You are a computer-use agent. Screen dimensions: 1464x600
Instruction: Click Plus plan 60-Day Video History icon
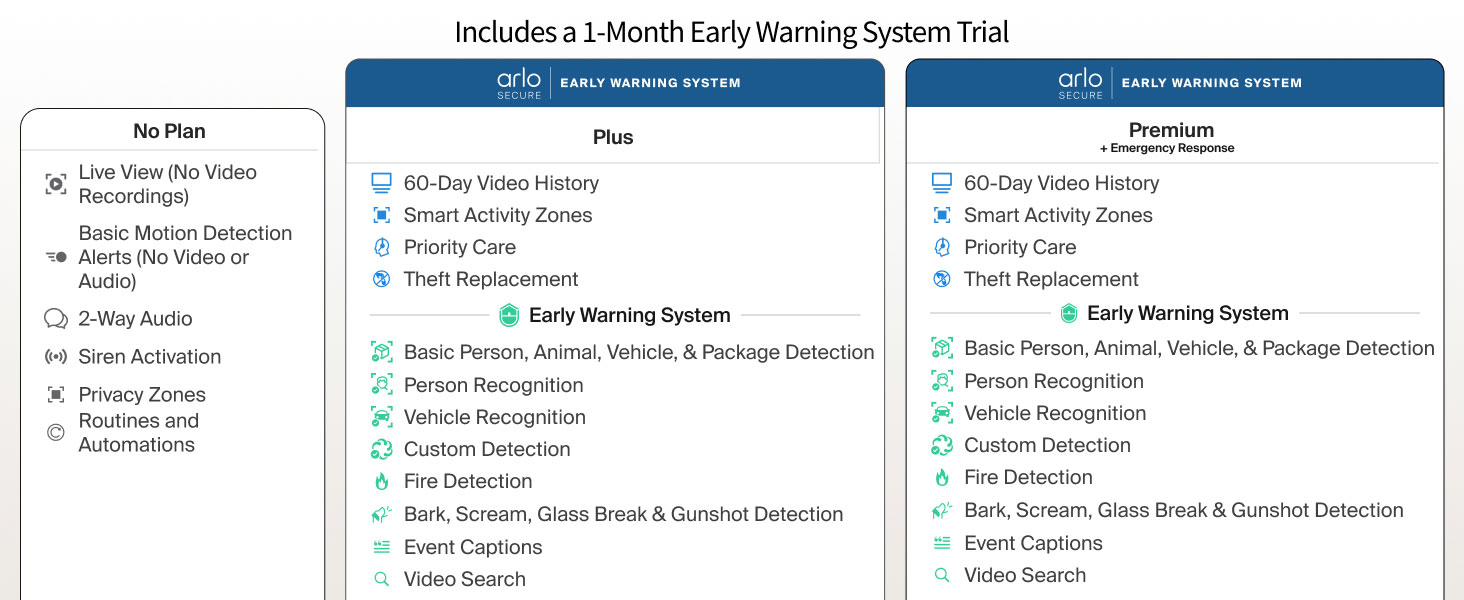tap(381, 183)
